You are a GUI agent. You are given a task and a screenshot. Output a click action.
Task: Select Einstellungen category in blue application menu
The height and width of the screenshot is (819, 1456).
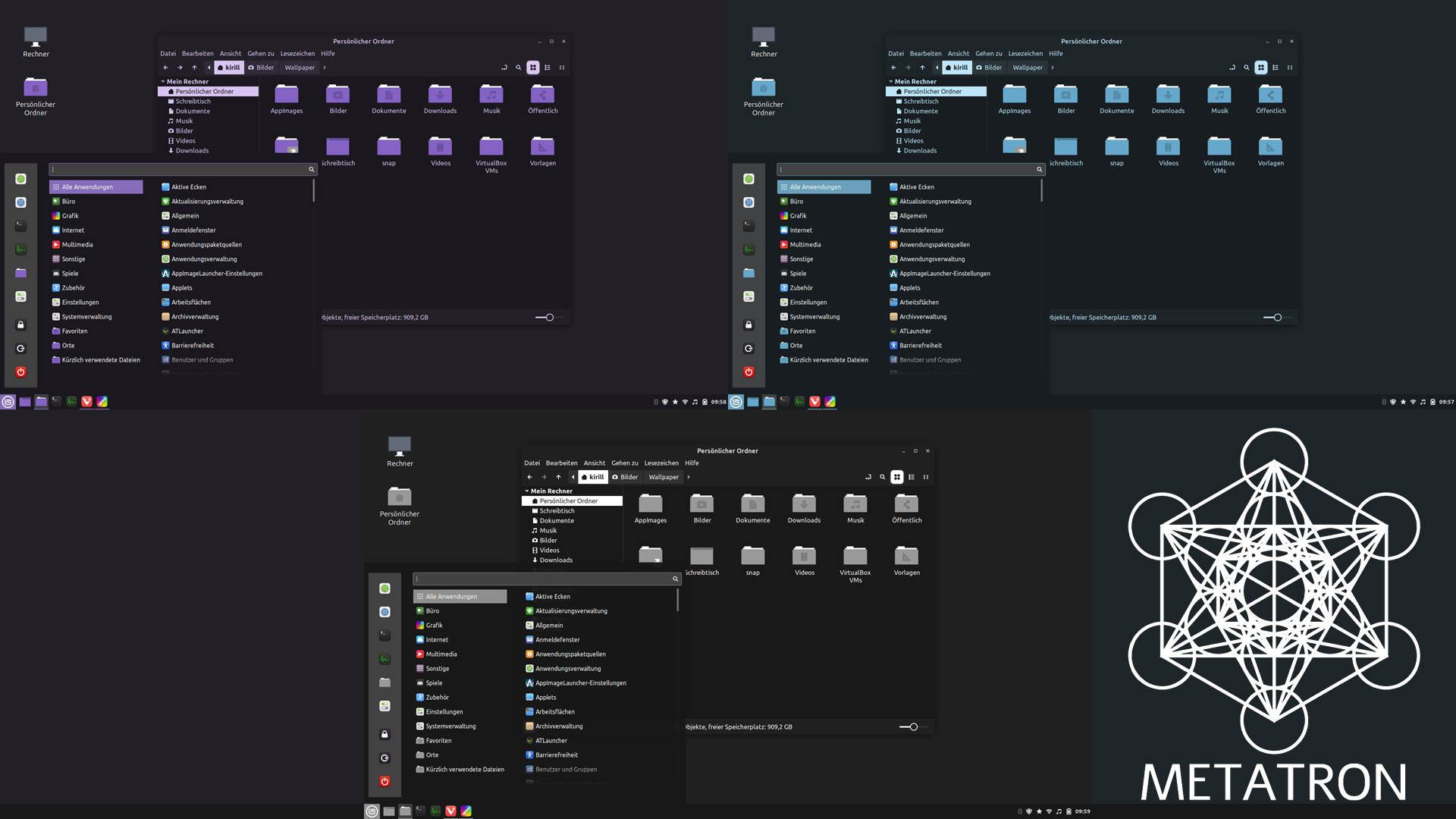point(825,303)
